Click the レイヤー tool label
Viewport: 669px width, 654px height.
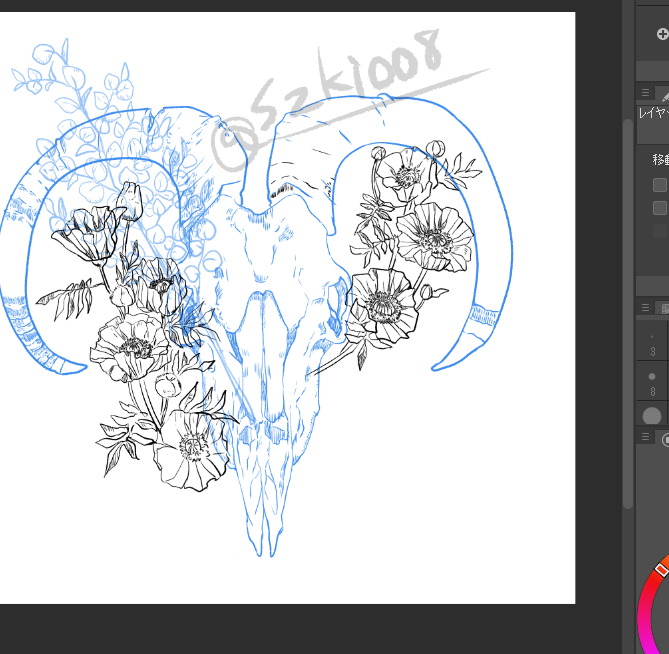point(653,113)
